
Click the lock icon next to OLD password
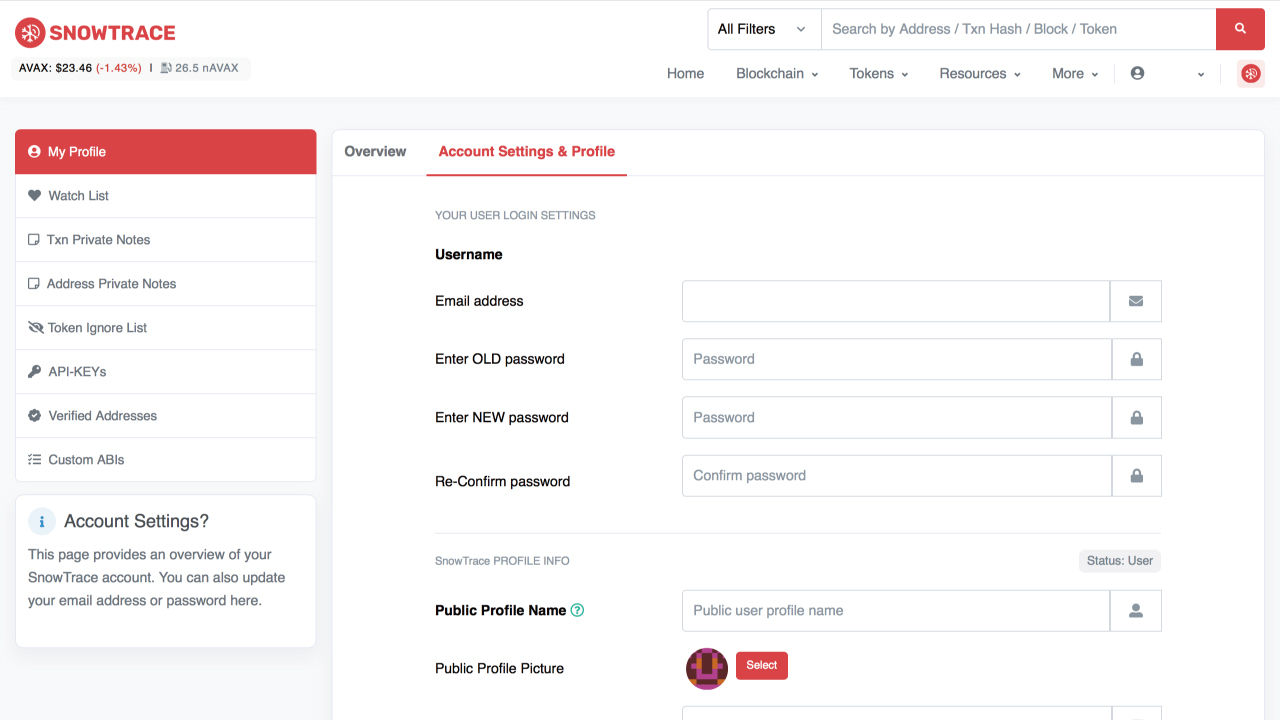[x=1137, y=359]
